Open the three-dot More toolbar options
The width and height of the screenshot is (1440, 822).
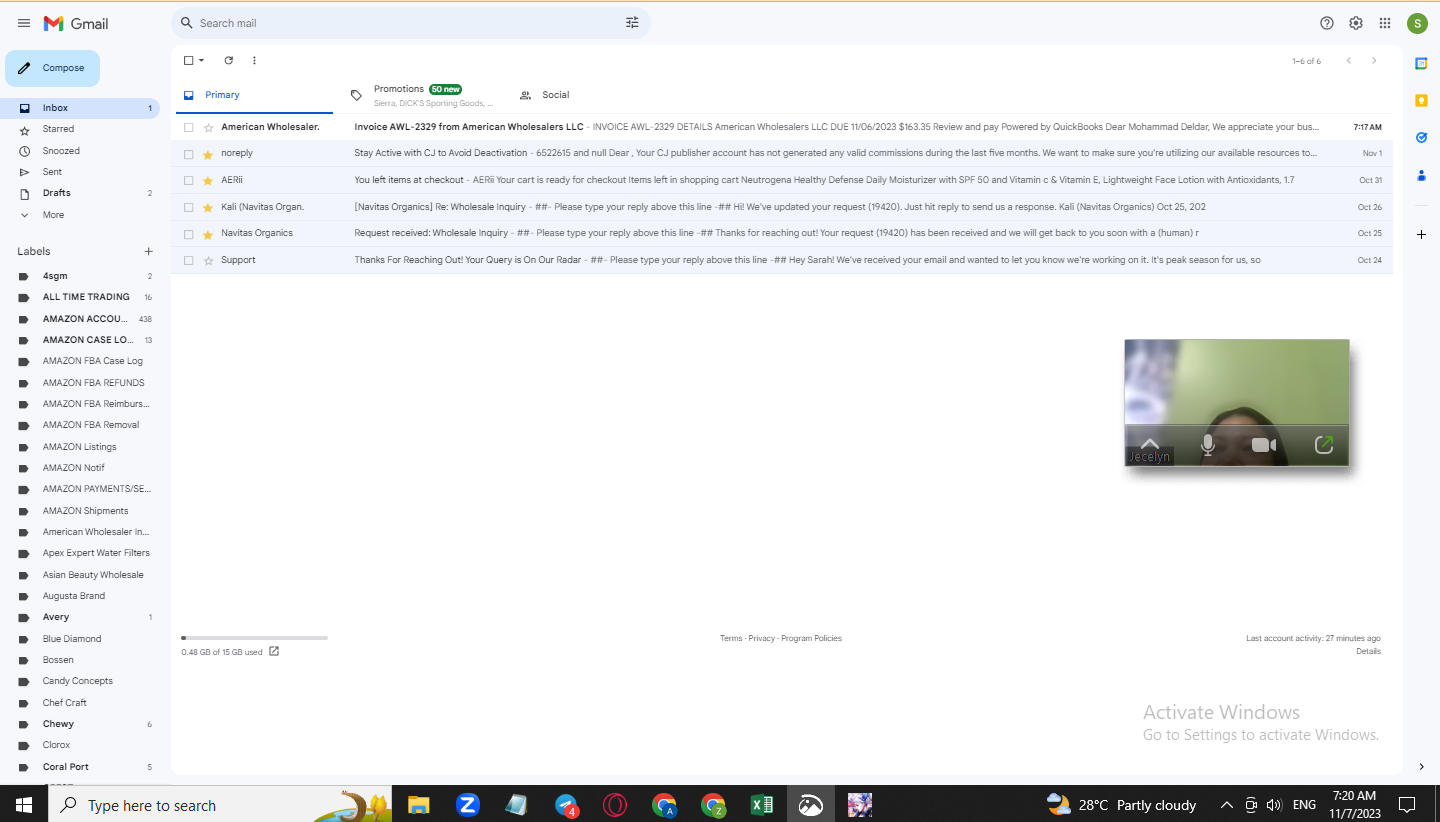[254, 61]
